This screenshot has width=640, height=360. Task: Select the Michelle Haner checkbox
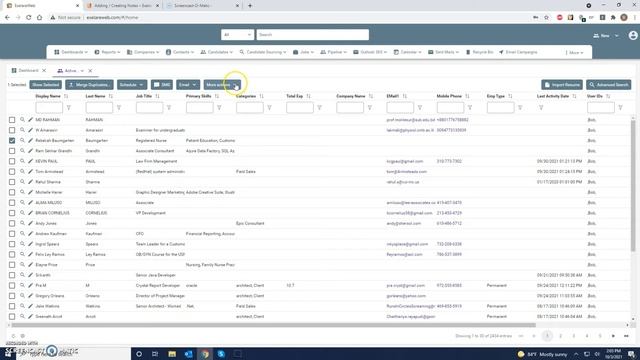[12, 192]
